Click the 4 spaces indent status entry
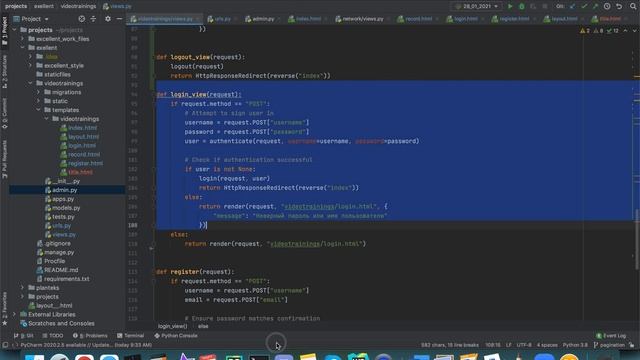Screen dimensions: 640x360 (547, 345)
